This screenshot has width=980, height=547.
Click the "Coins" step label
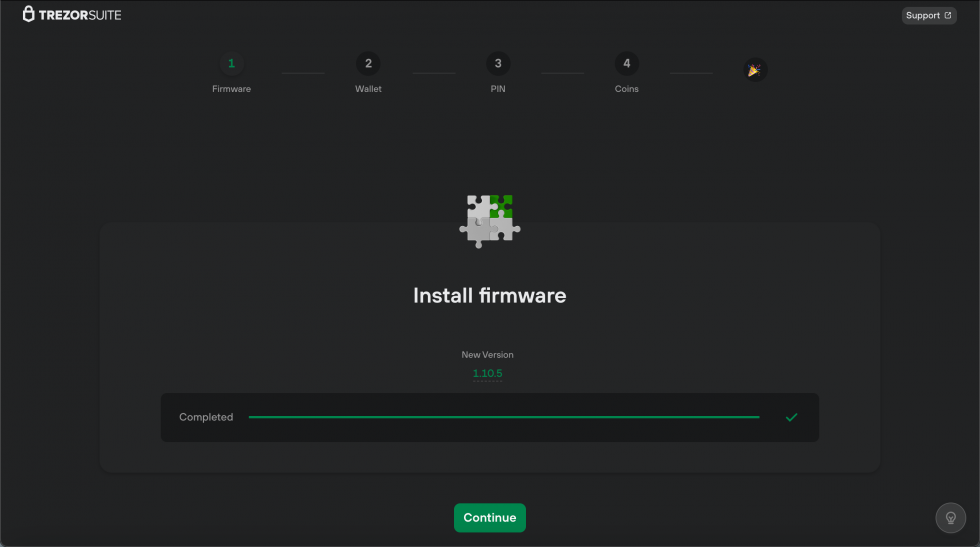pos(627,89)
